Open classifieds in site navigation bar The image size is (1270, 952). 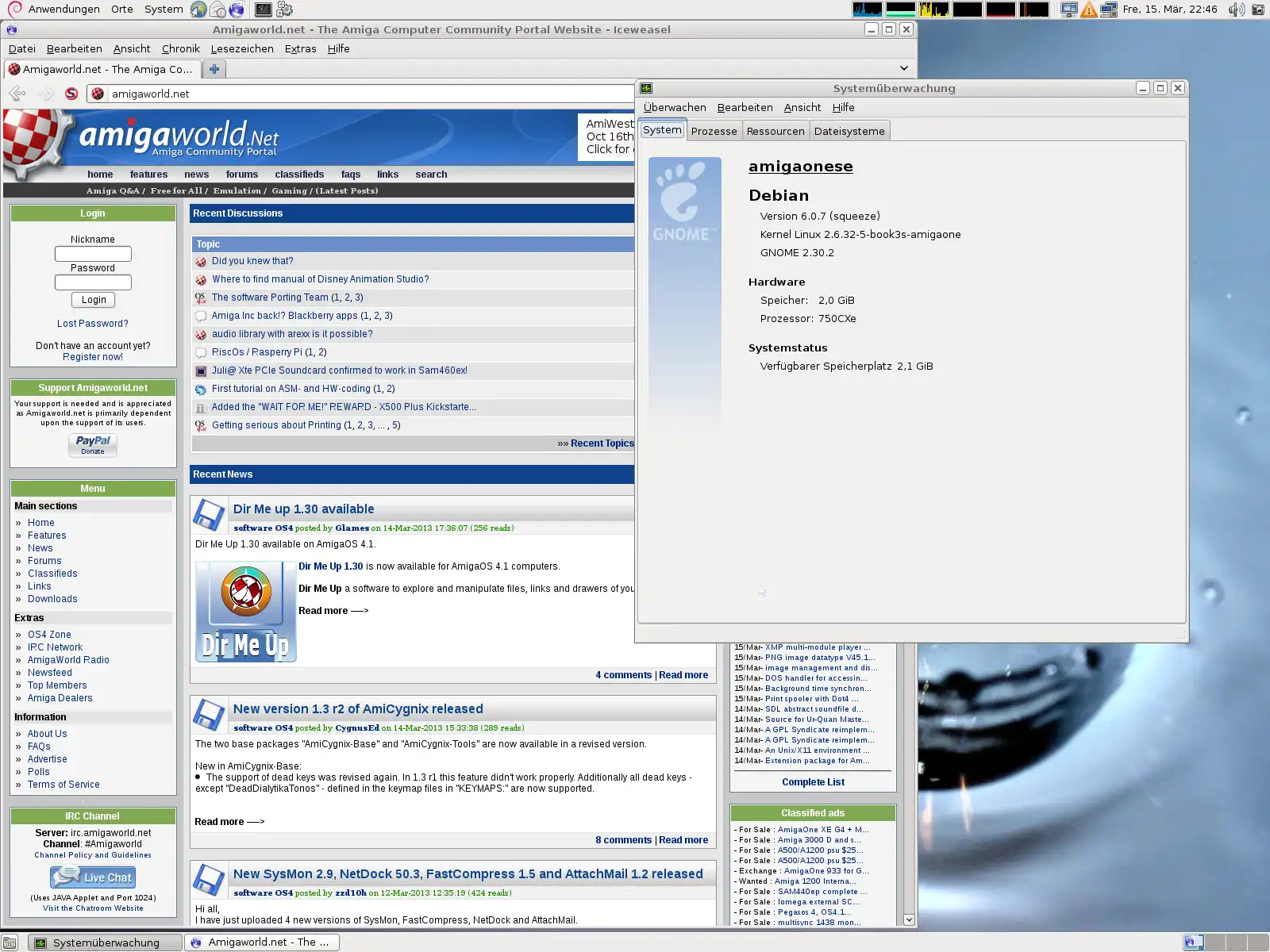point(299,175)
